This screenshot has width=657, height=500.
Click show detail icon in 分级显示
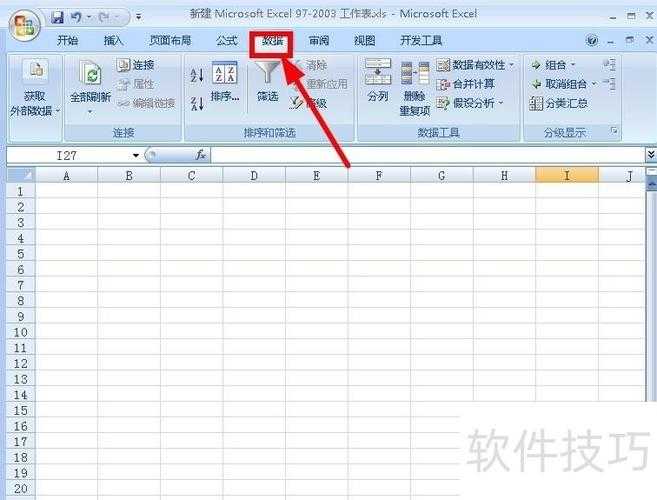pyautogui.click(x=609, y=65)
